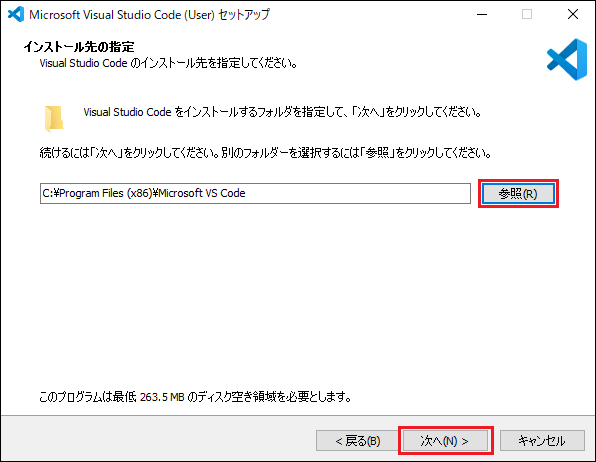596x462 pixels.
Task: Click the VS Code icon in title bar
Action: 16,14
